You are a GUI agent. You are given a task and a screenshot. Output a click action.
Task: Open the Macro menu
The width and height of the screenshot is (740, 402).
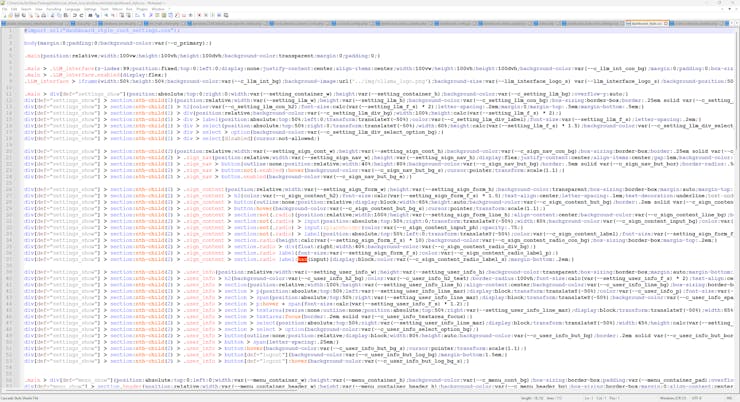click(x=117, y=9)
